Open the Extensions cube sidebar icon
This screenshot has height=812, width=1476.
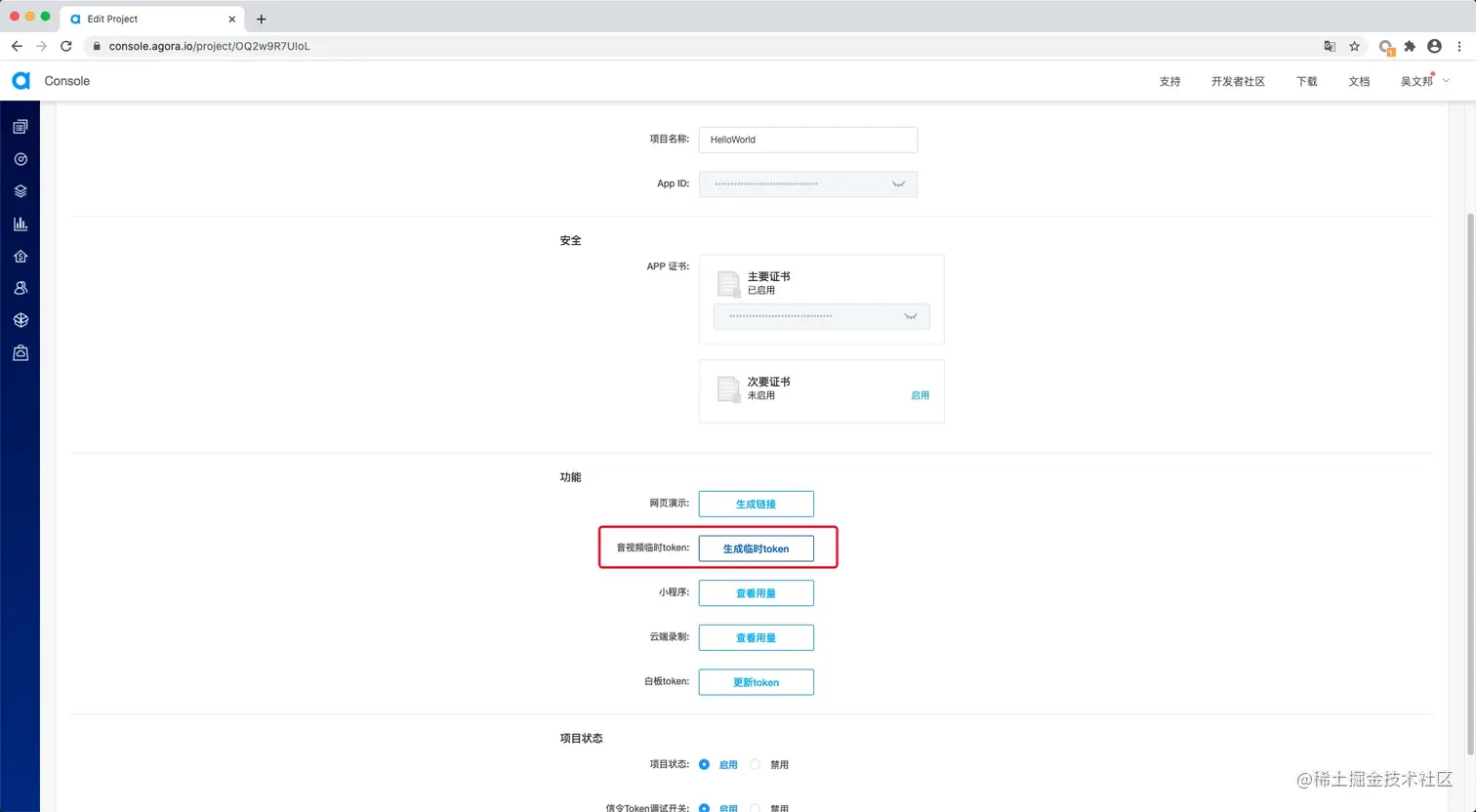point(20,319)
